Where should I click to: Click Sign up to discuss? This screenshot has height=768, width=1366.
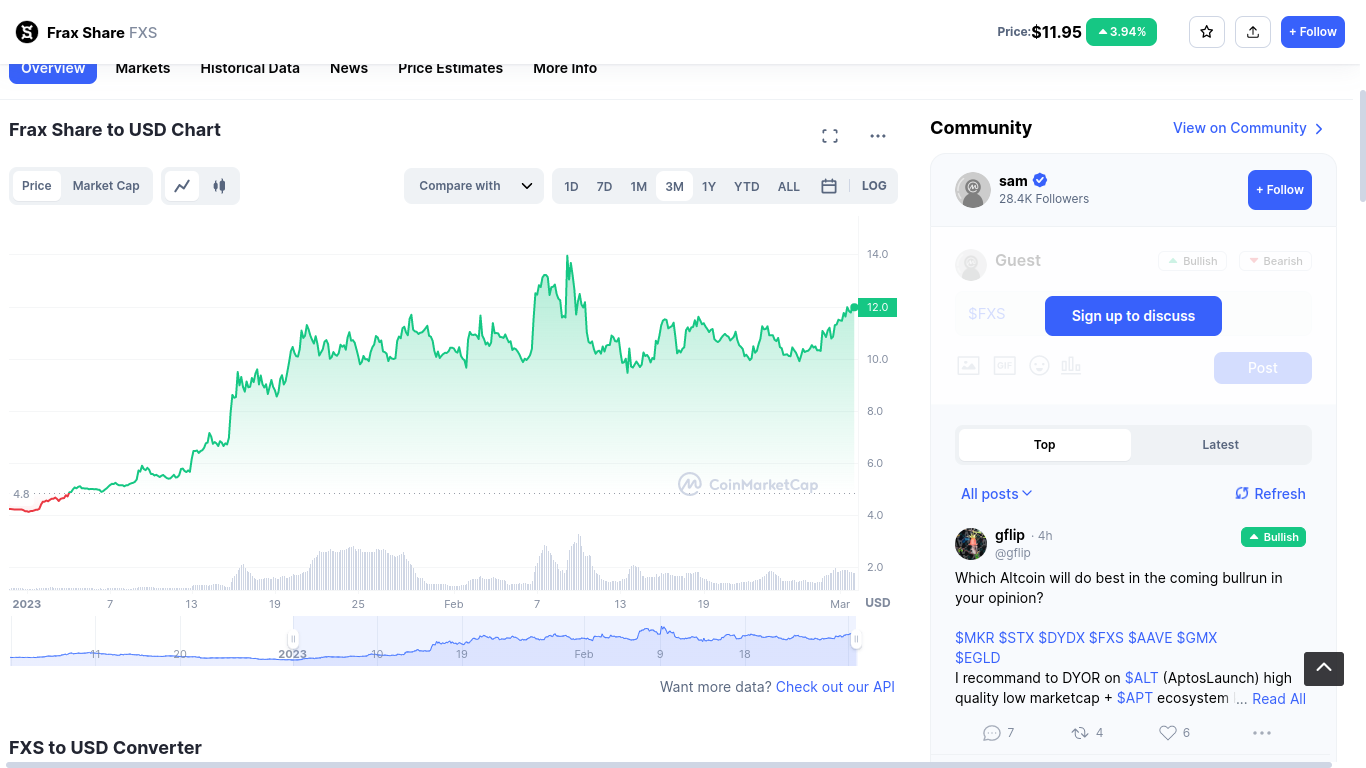[1133, 316]
